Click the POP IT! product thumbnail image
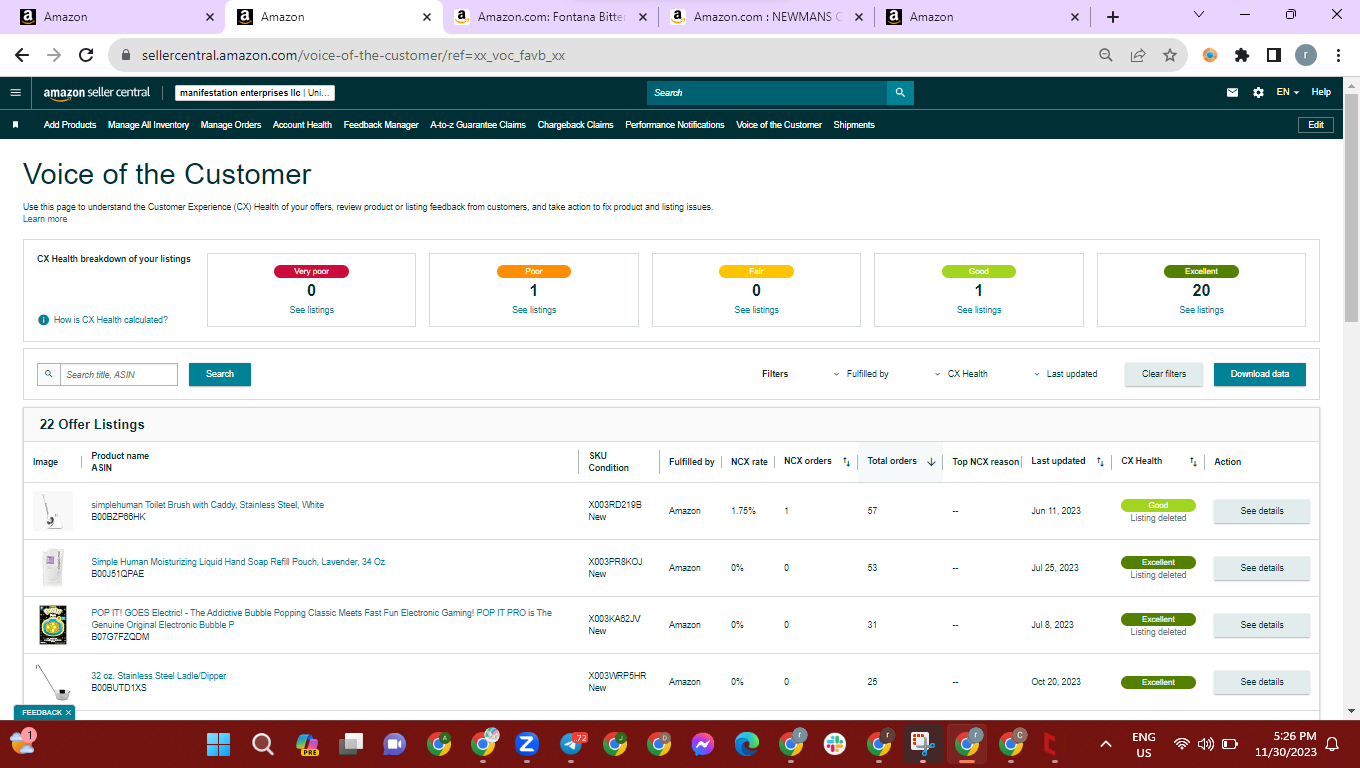The image size is (1360, 768). 52,625
